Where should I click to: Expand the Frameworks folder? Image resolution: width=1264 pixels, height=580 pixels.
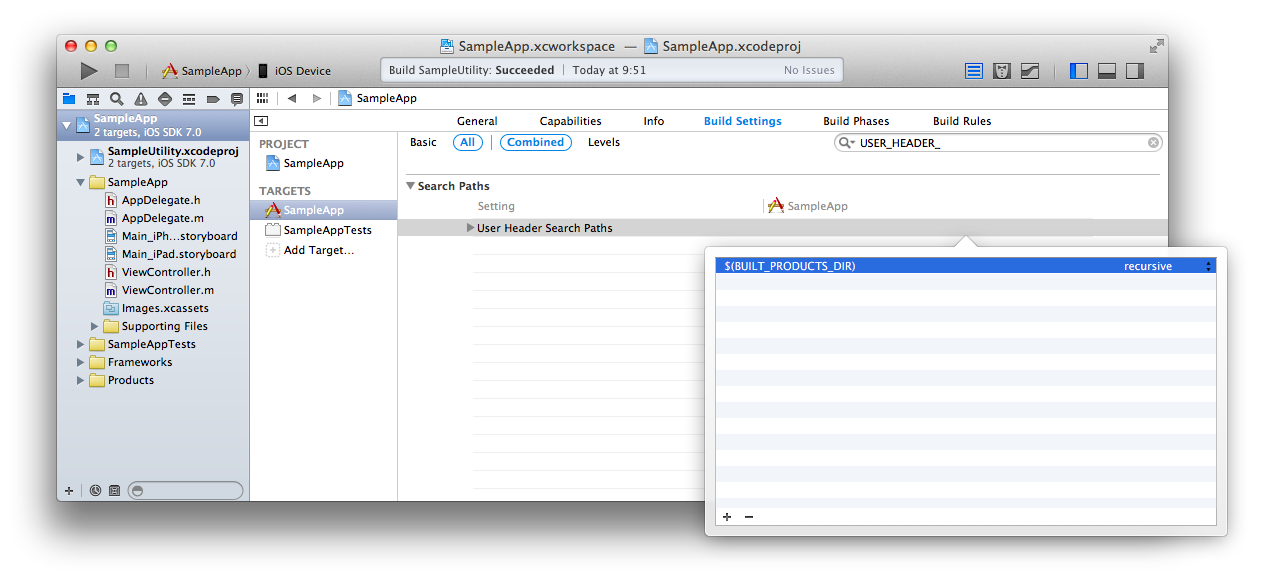tap(82, 362)
